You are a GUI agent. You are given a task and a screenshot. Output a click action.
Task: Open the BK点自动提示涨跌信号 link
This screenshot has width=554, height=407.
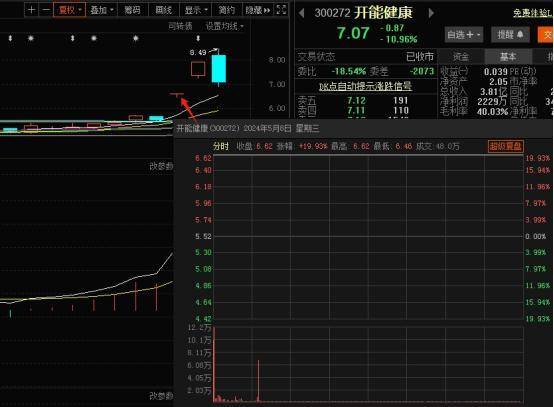(365, 86)
